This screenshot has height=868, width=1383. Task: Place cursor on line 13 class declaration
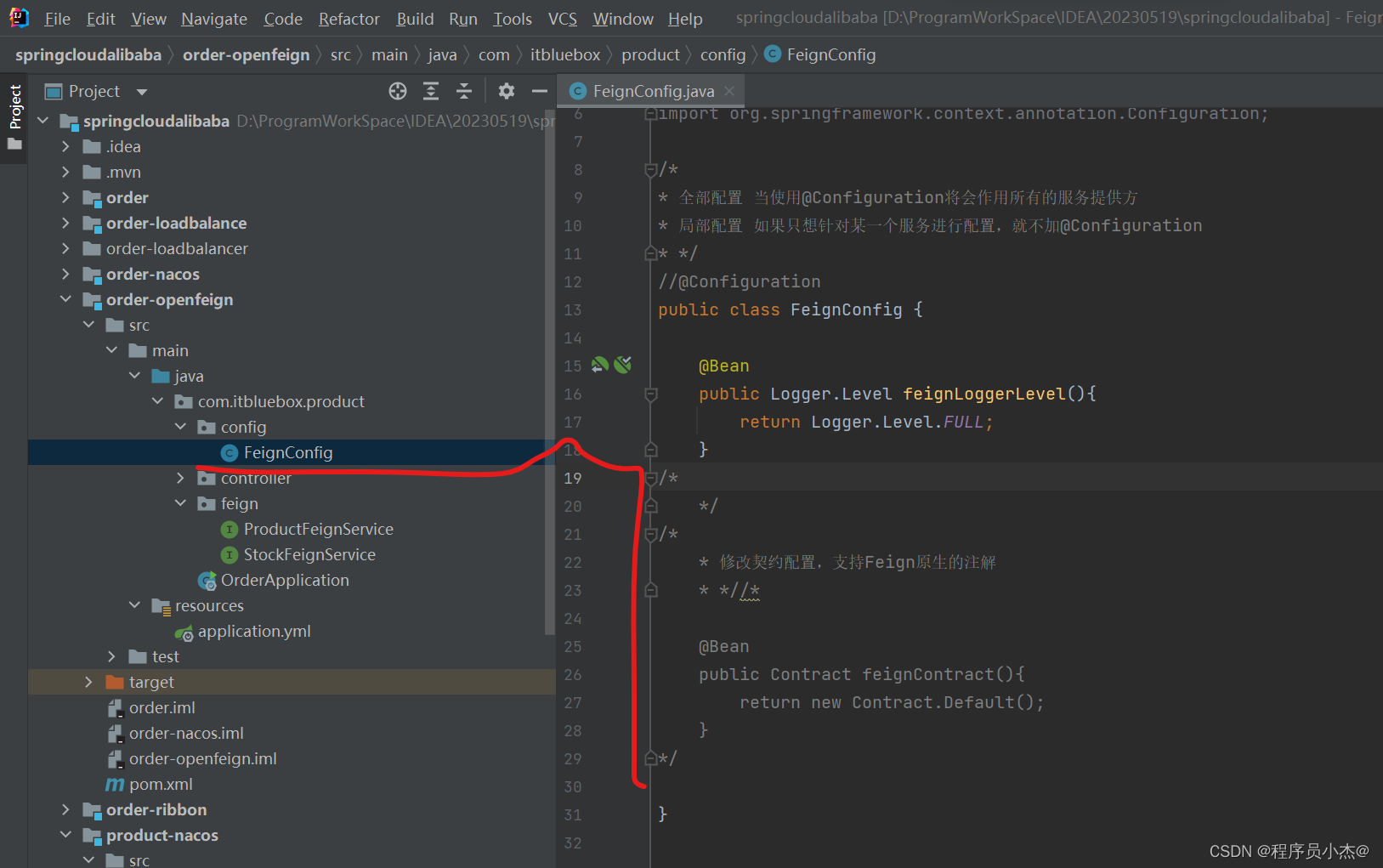tap(790, 309)
